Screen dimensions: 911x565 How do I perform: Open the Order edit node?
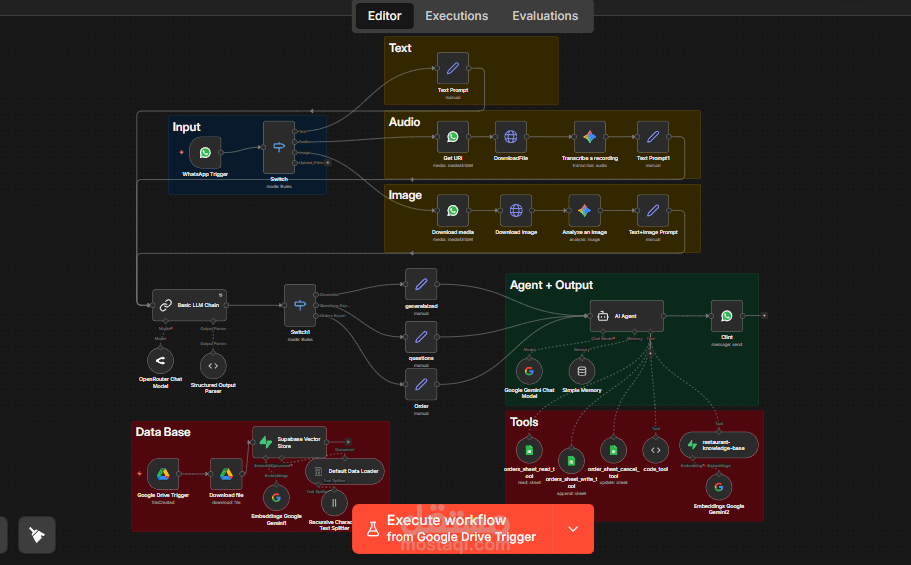421,385
